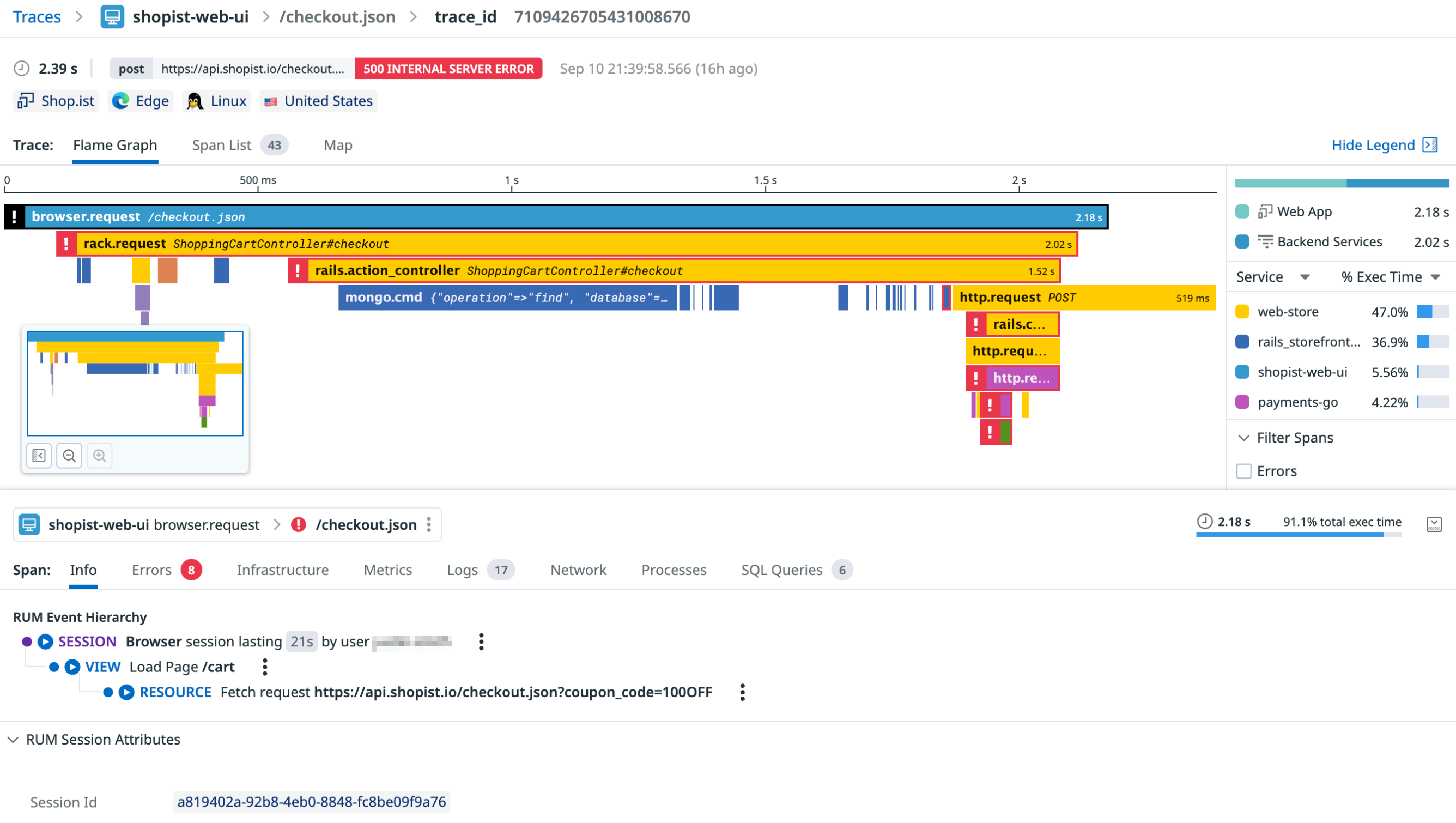Play the VIEW Load Page replay icon
The image size is (1456, 823).
(x=72, y=667)
